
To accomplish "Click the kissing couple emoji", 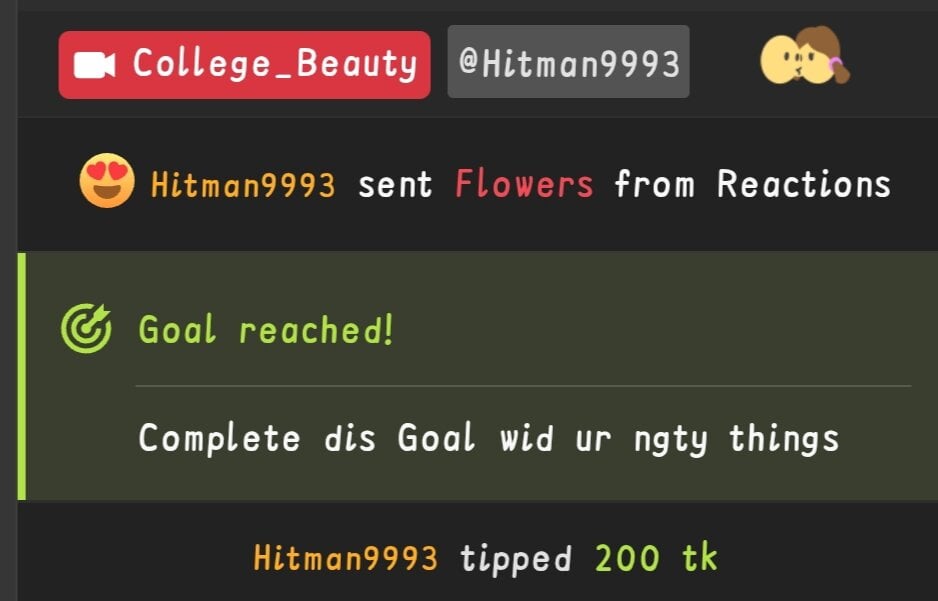I will tap(805, 56).
